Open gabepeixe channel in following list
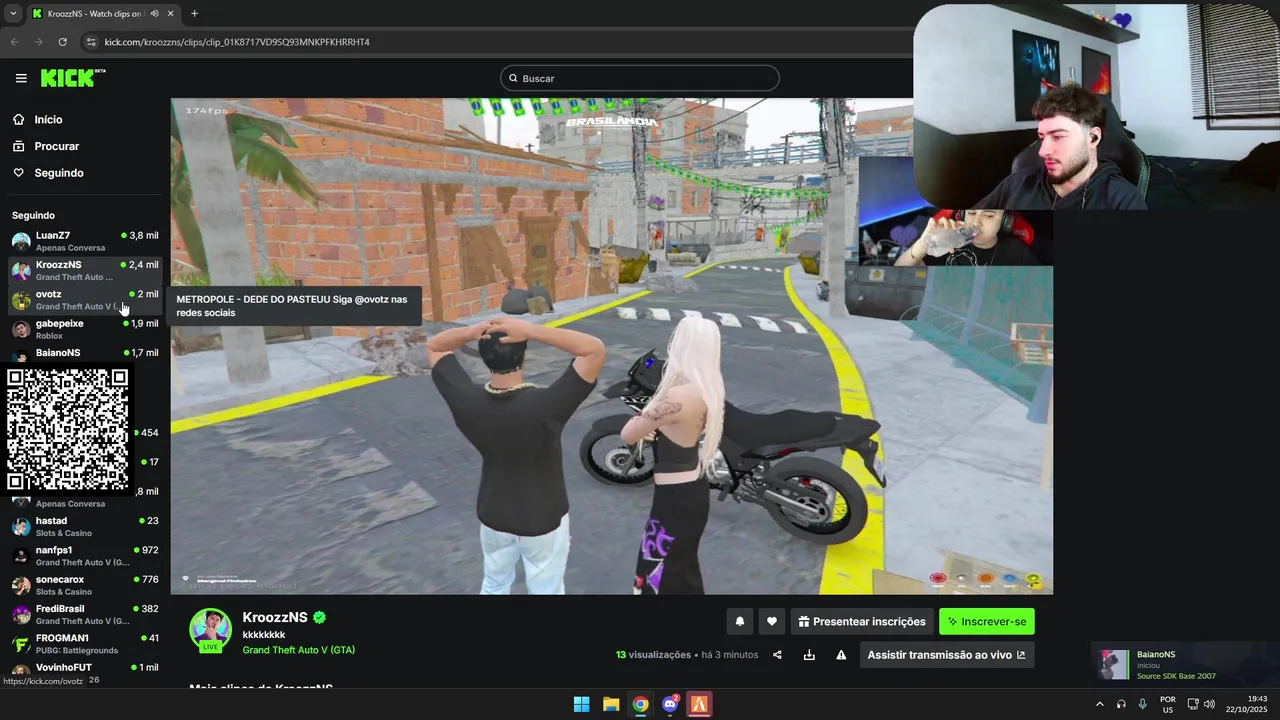The image size is (1280, 720). 85,329
